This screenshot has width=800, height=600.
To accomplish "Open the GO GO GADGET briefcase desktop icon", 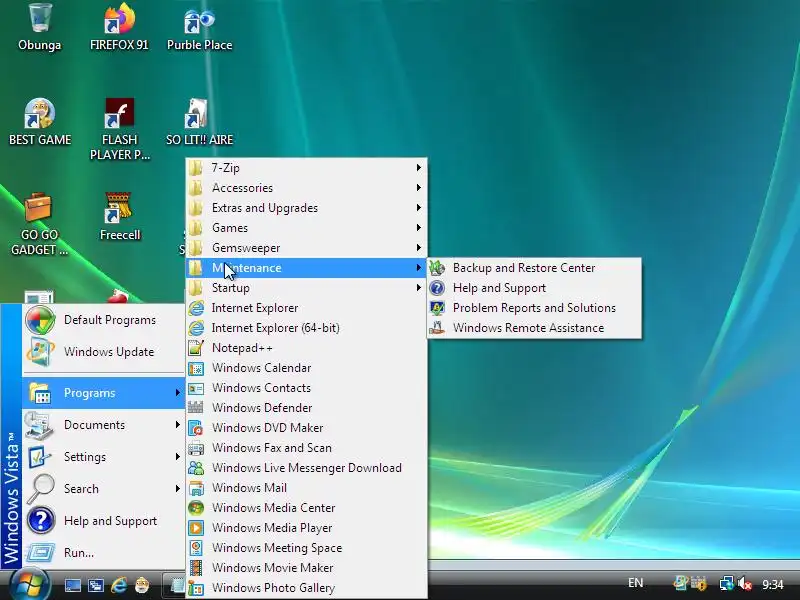I will (39, 224).
